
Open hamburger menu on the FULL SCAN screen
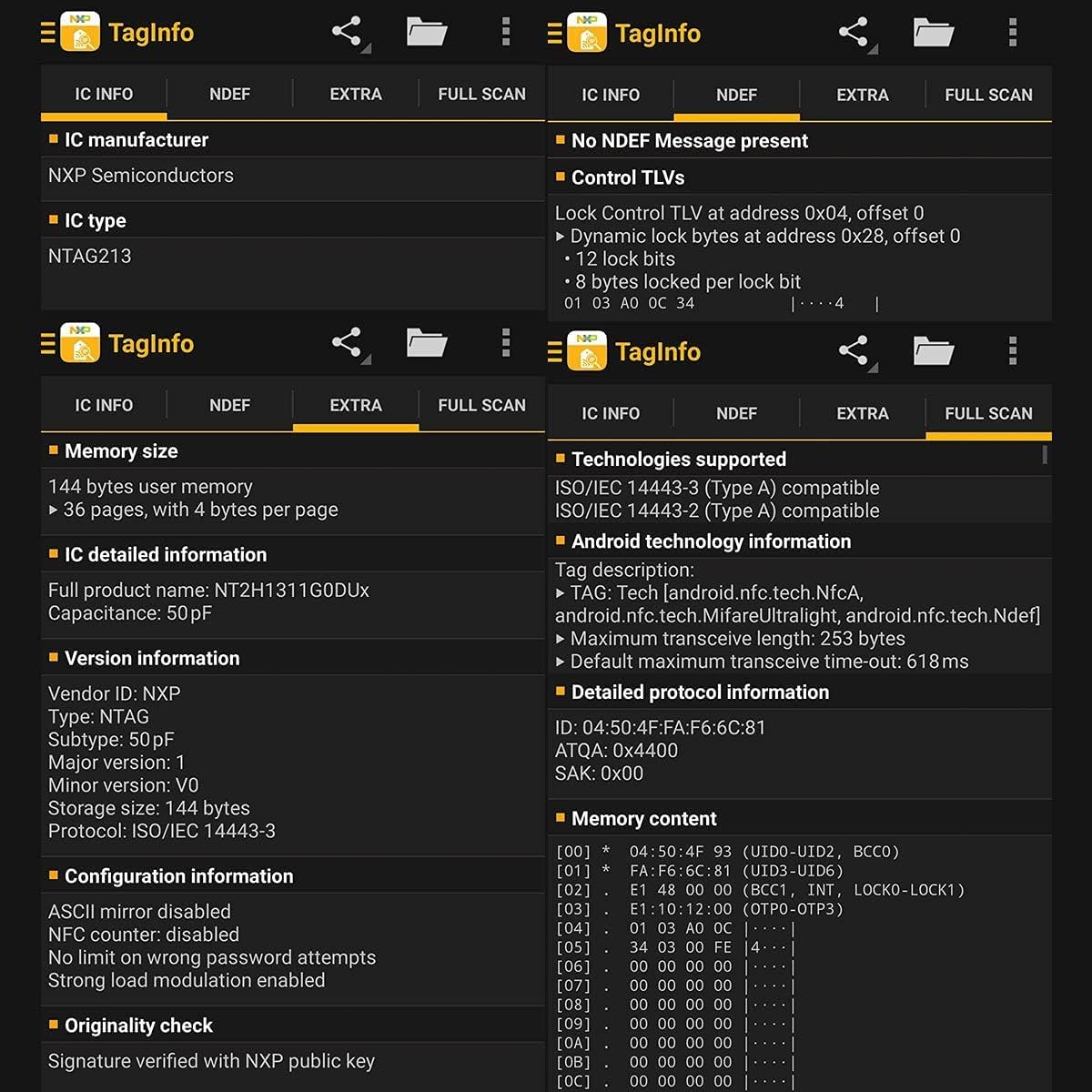[x=554, y=352]
